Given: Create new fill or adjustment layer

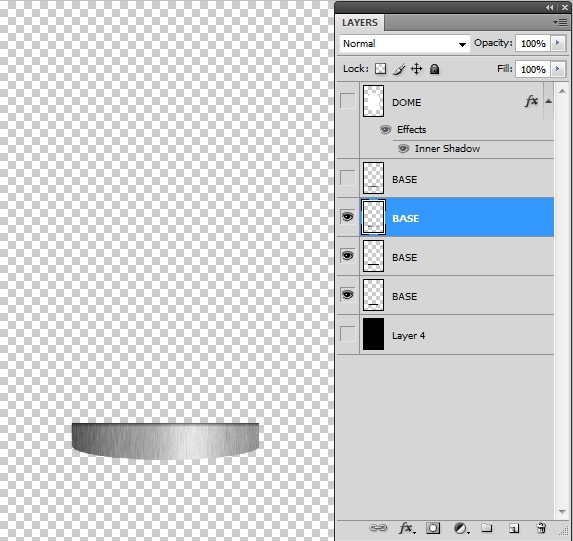Looking at the screenshot, I should click(x=461, y=528).
